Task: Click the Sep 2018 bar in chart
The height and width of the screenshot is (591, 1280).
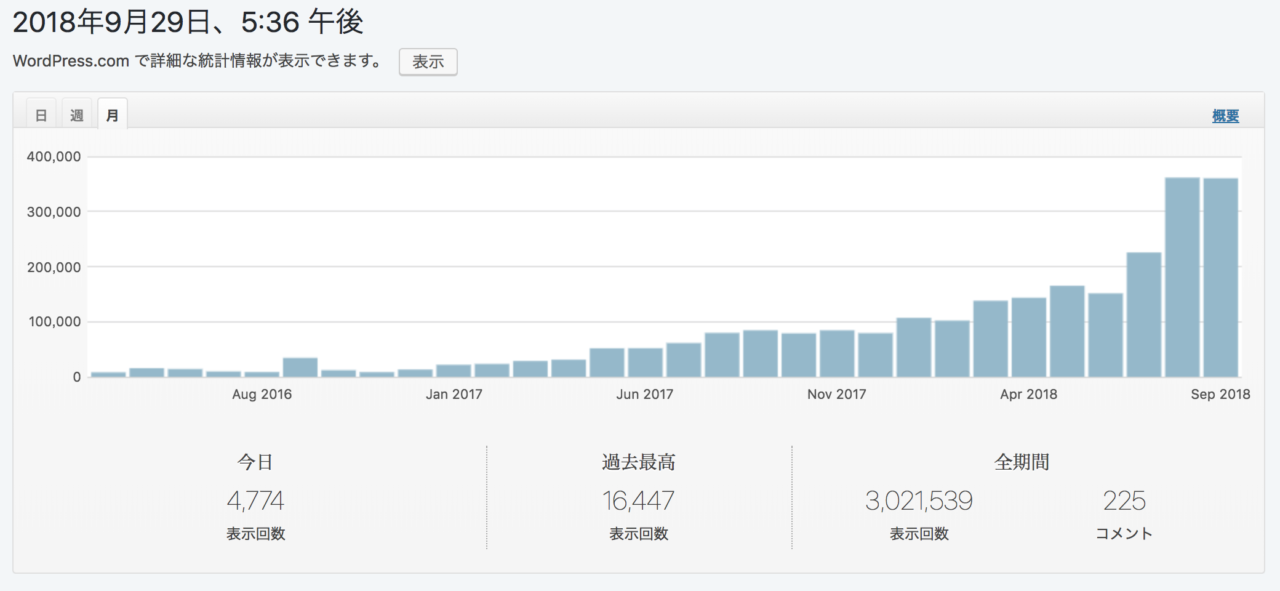Action: point(1220,278)
